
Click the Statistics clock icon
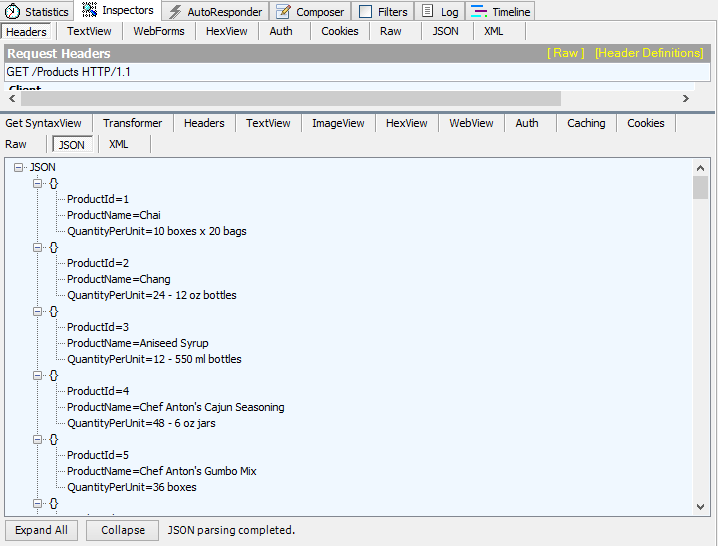click(x=13, y=12)
